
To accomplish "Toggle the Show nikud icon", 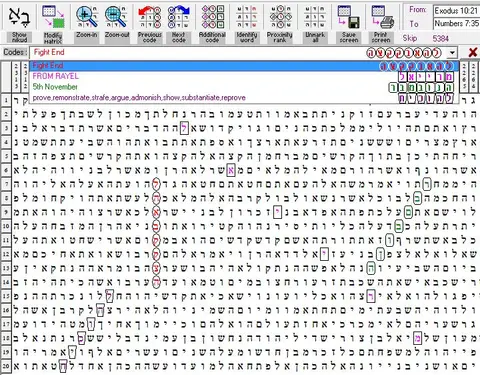I will [x=19, y=17].
